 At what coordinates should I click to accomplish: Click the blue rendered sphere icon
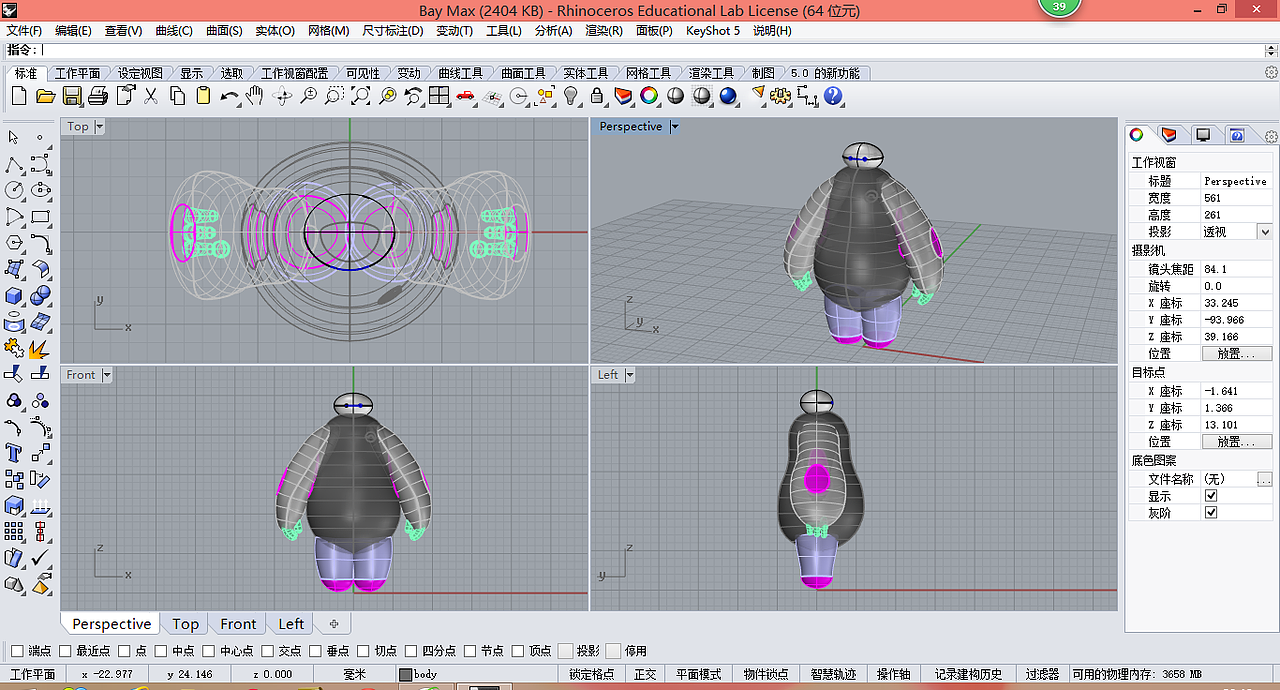pyautogui.click(x=728, y=96)
